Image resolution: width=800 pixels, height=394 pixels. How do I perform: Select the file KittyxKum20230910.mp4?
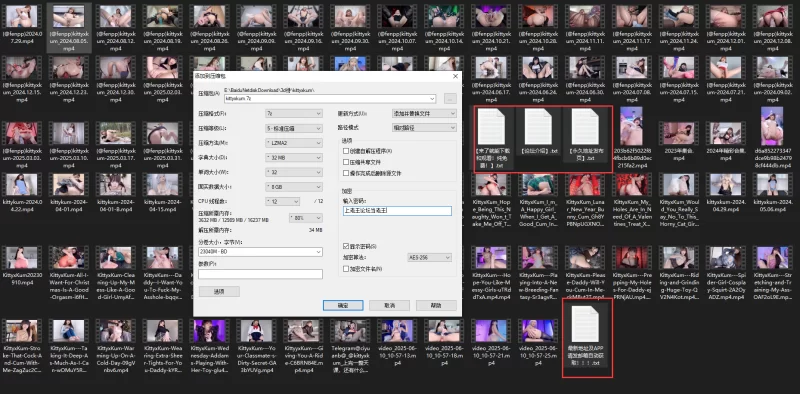point(22,266)
